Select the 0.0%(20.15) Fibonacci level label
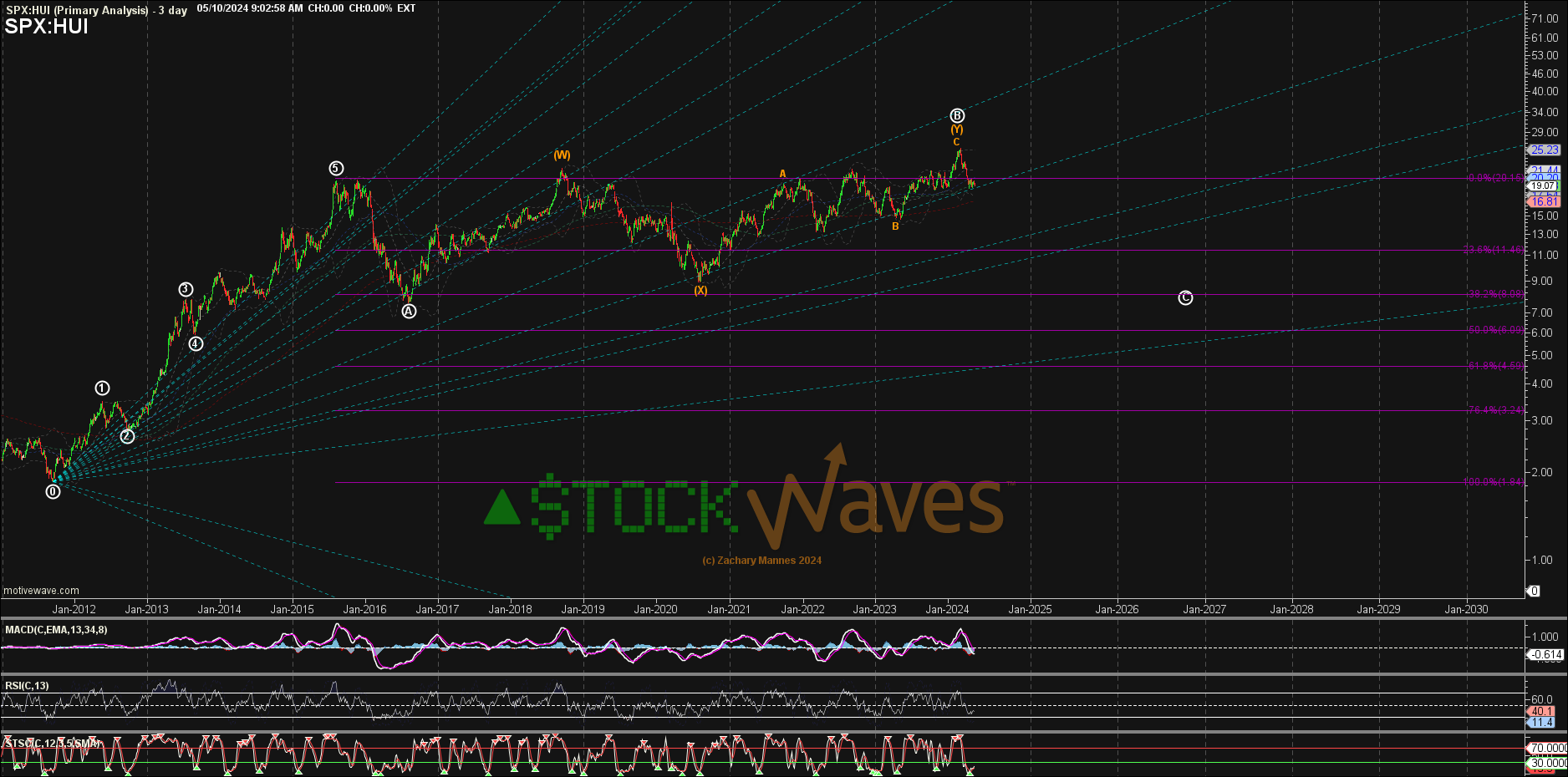1568x777 pixels. click(1495, 178)
